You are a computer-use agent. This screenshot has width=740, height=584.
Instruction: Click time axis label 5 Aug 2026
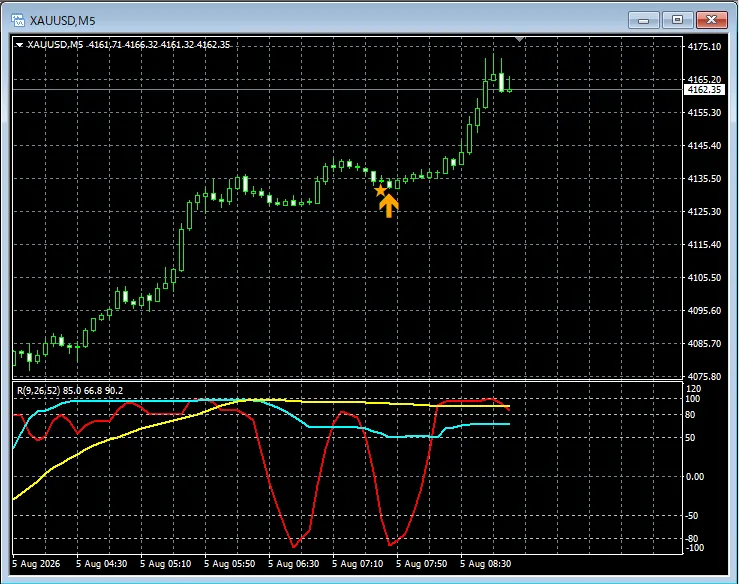(x=36, y=564)
